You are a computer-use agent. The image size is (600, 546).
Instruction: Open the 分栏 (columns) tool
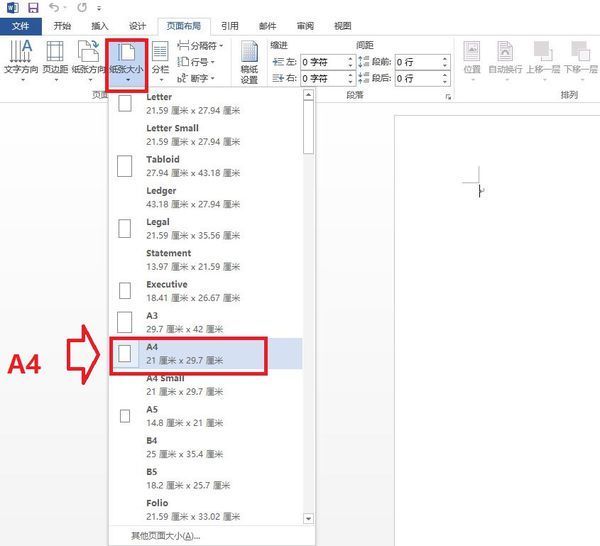(x=160, y=60)
